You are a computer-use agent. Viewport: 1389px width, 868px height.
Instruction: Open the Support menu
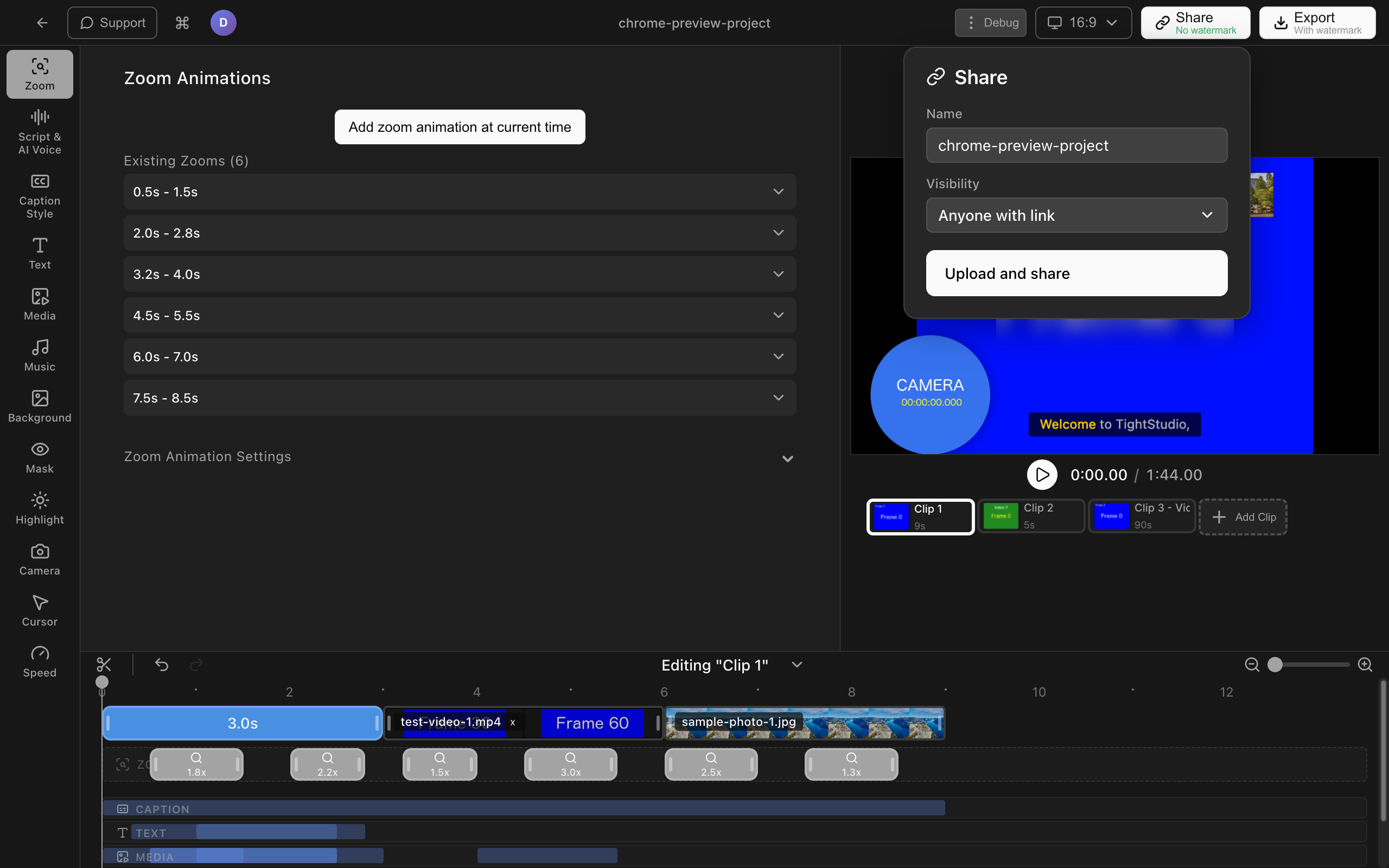112,22
